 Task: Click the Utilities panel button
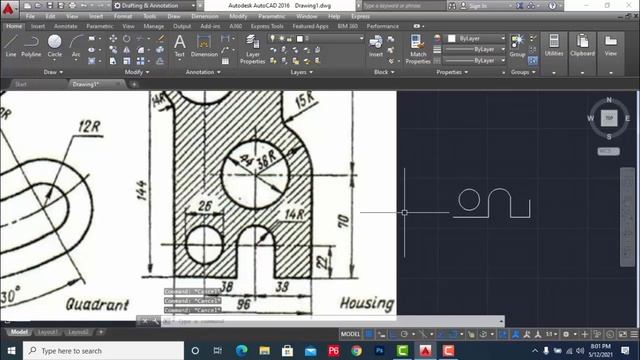554,45
